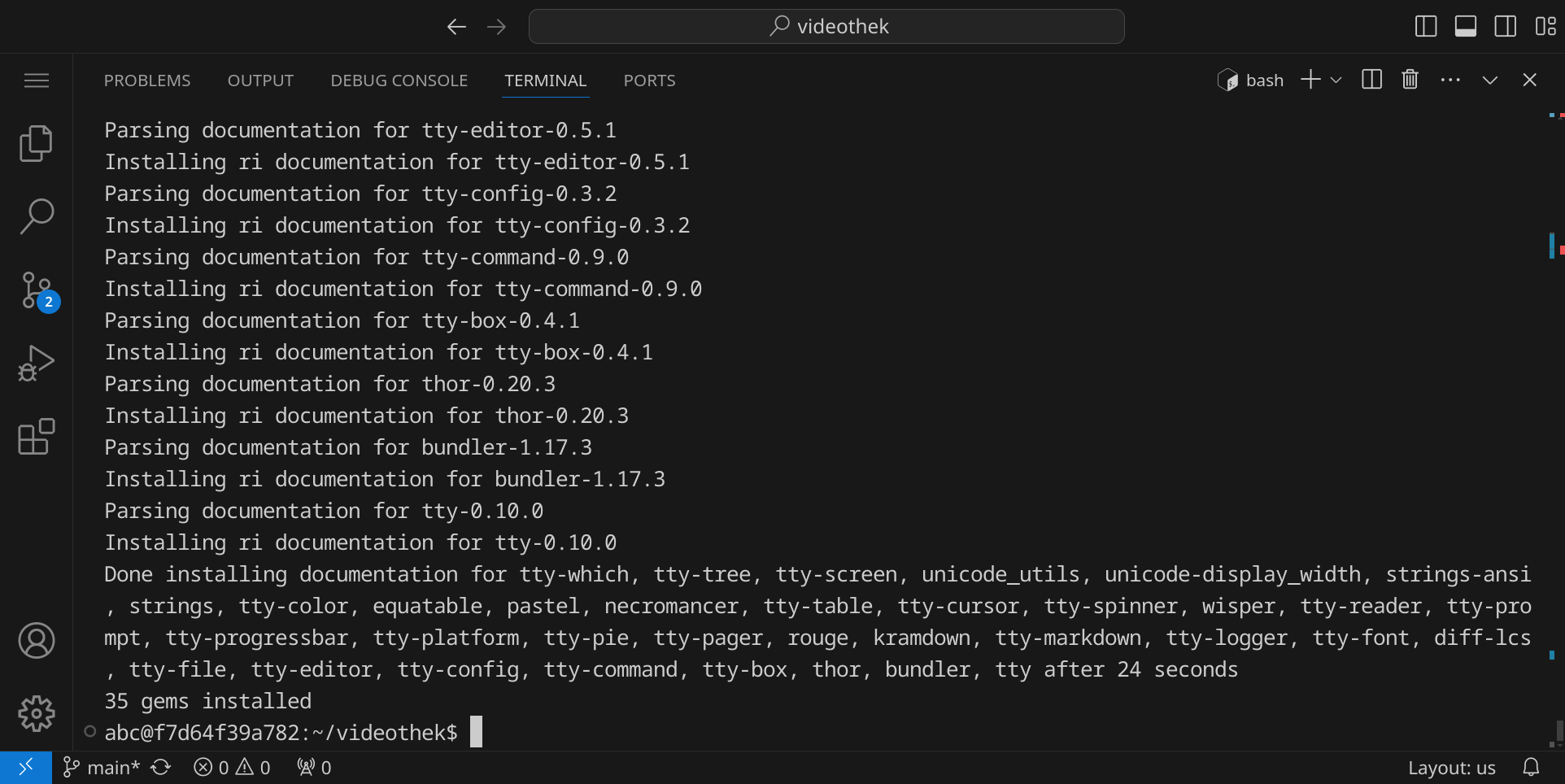Click the videothek command center search box
Screen dimensions: 1565x784
826,27
